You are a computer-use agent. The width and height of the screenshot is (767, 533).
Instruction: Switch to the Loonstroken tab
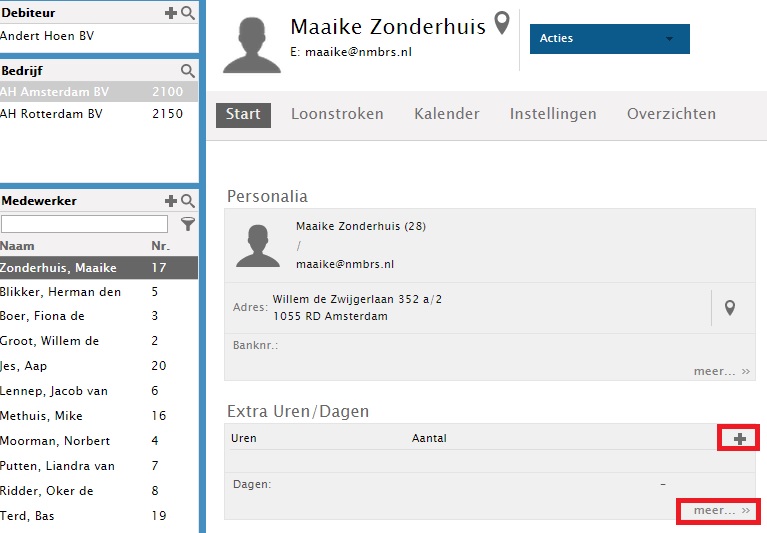pyautogui.click(x=337, y=114)
